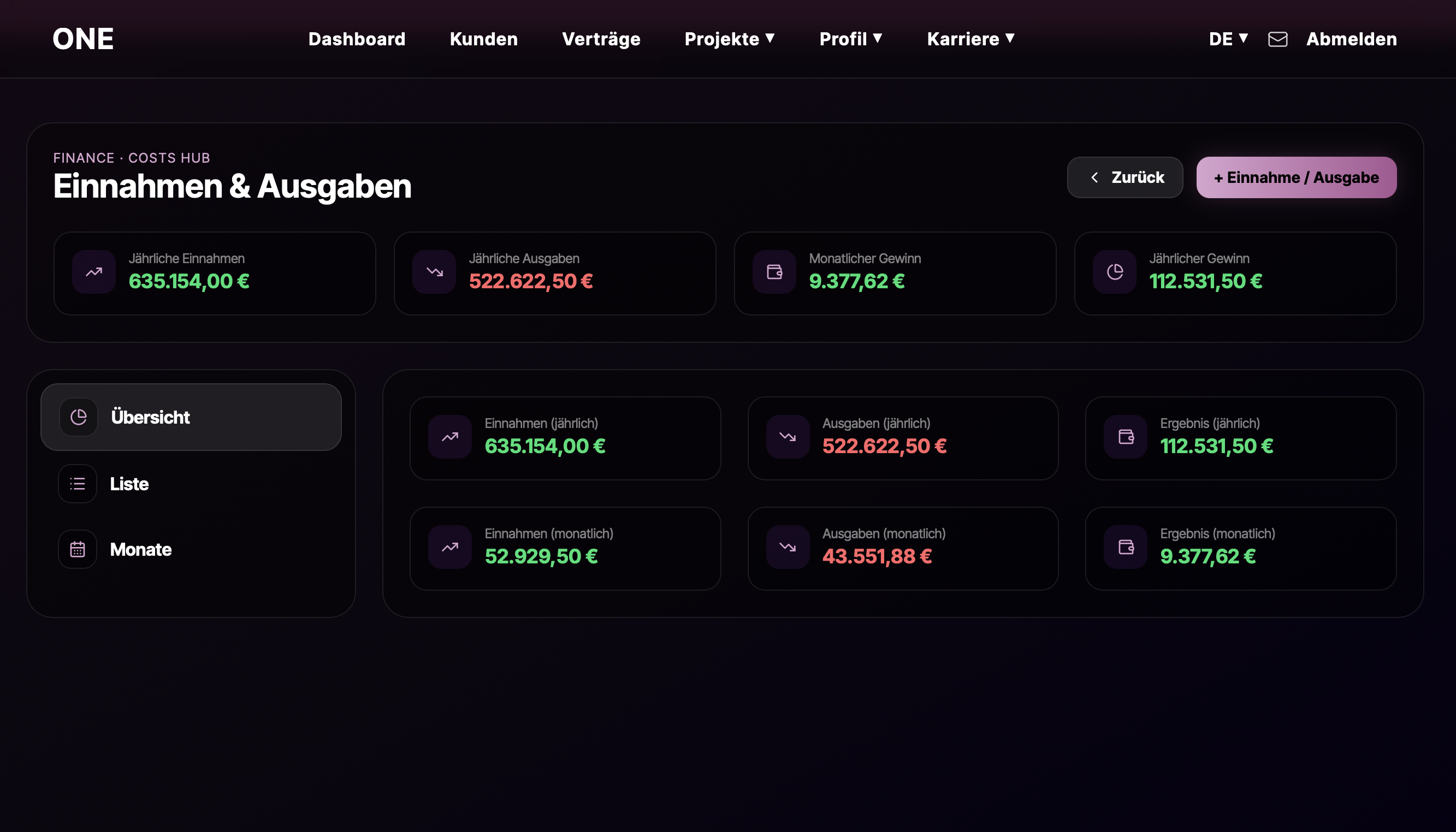Expand the Karriere dropdown menu
The image size is (1456, 832).
(970, 39)
